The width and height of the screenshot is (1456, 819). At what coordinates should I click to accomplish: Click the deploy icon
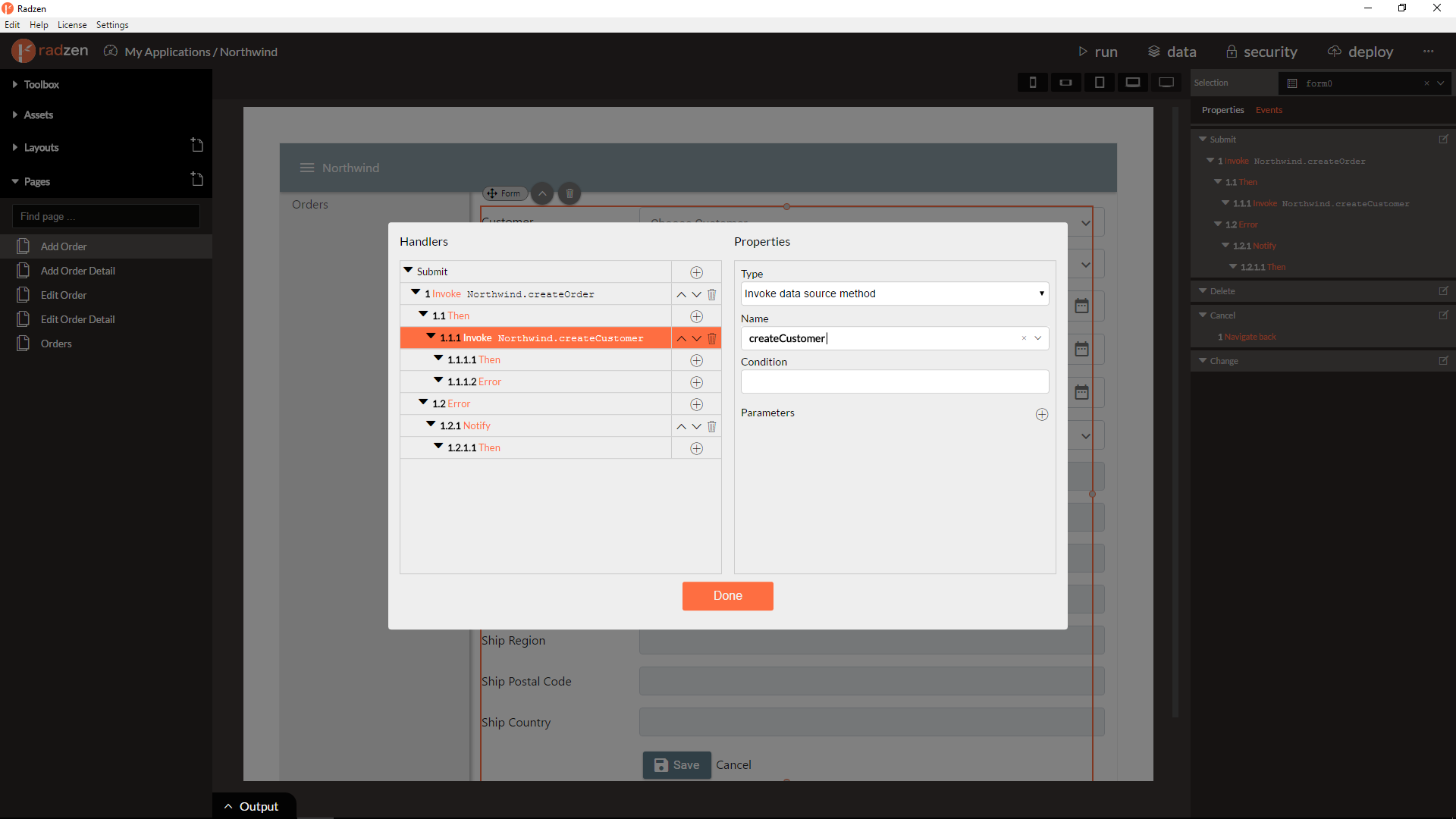pyautogui.click(x=1335, y=52)
